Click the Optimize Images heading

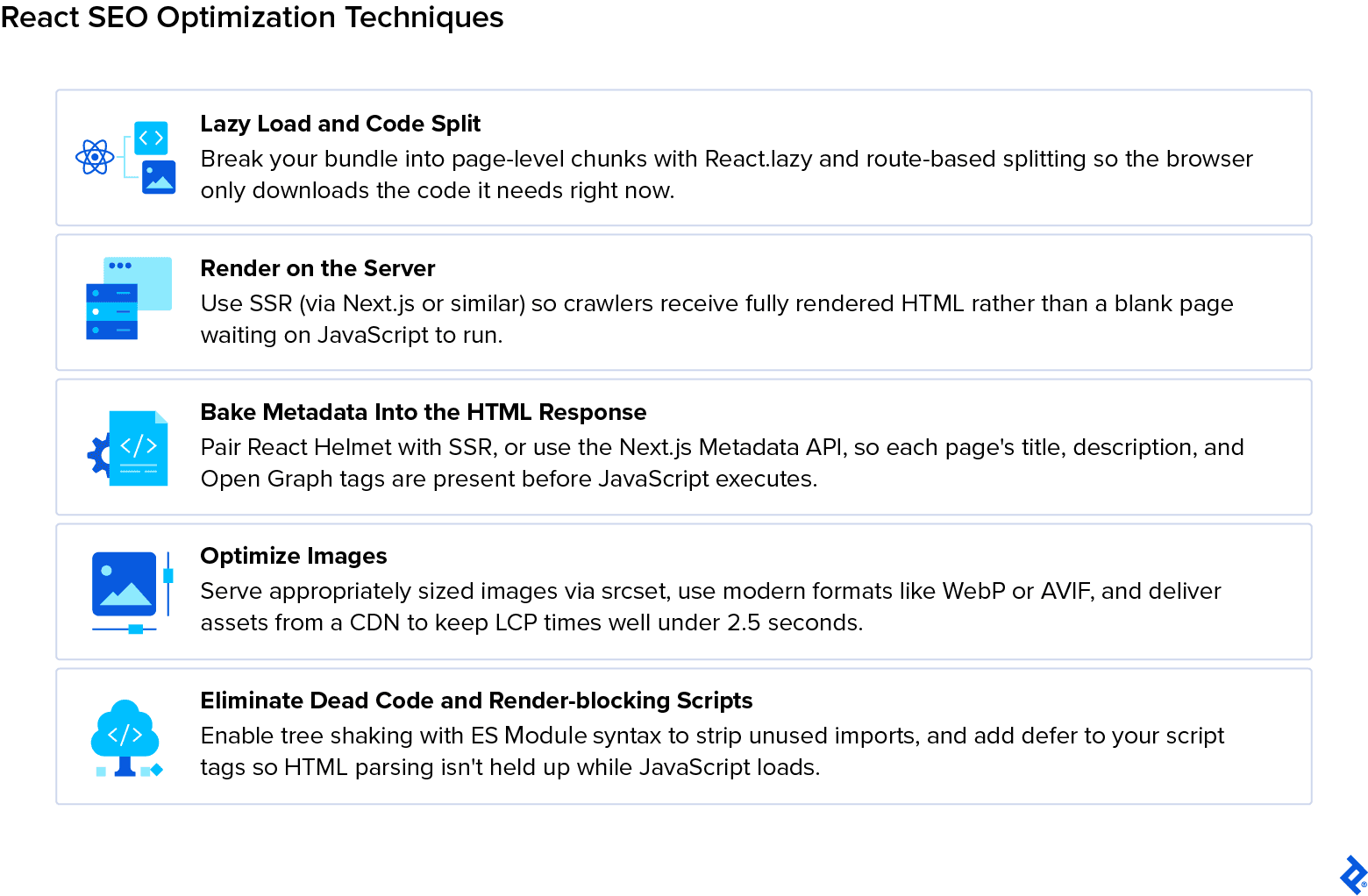click(294, 556)
